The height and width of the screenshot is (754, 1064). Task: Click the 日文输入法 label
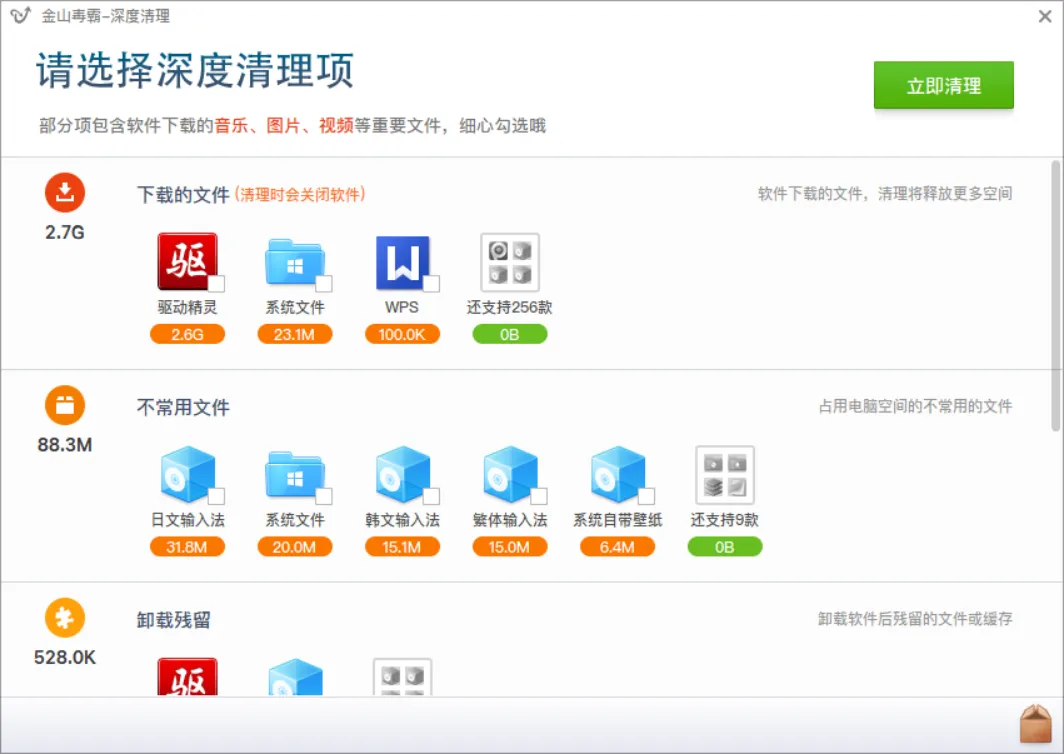187,520
